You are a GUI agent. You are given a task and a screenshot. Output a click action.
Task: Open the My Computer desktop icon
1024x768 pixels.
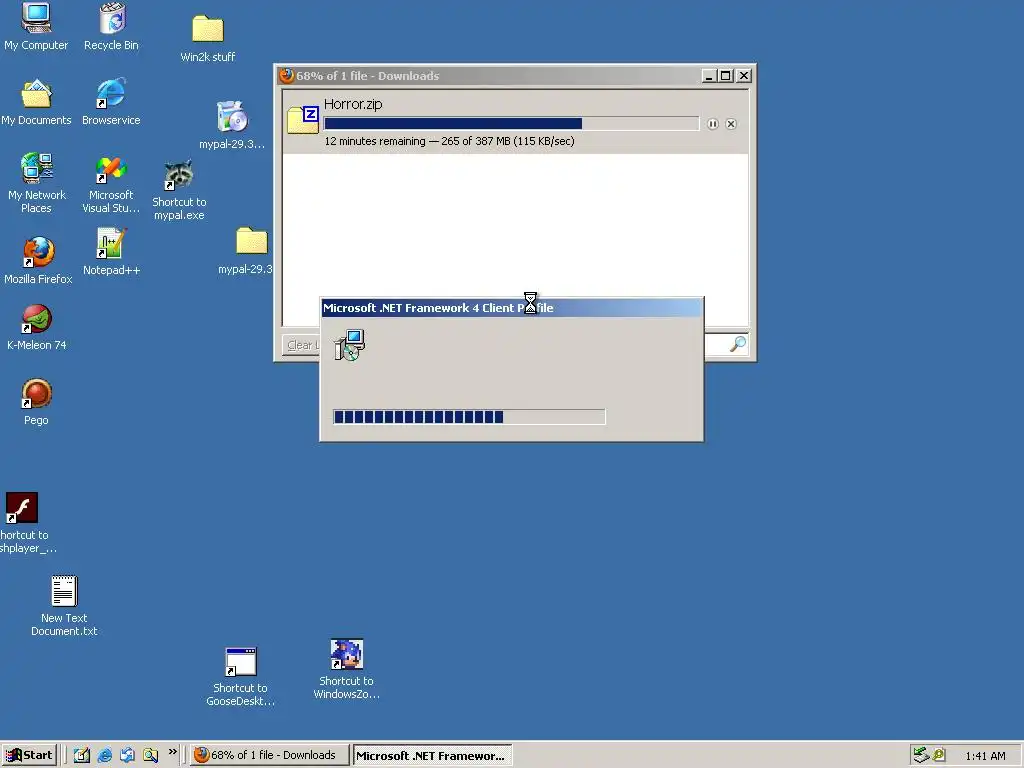pos(36,26)
